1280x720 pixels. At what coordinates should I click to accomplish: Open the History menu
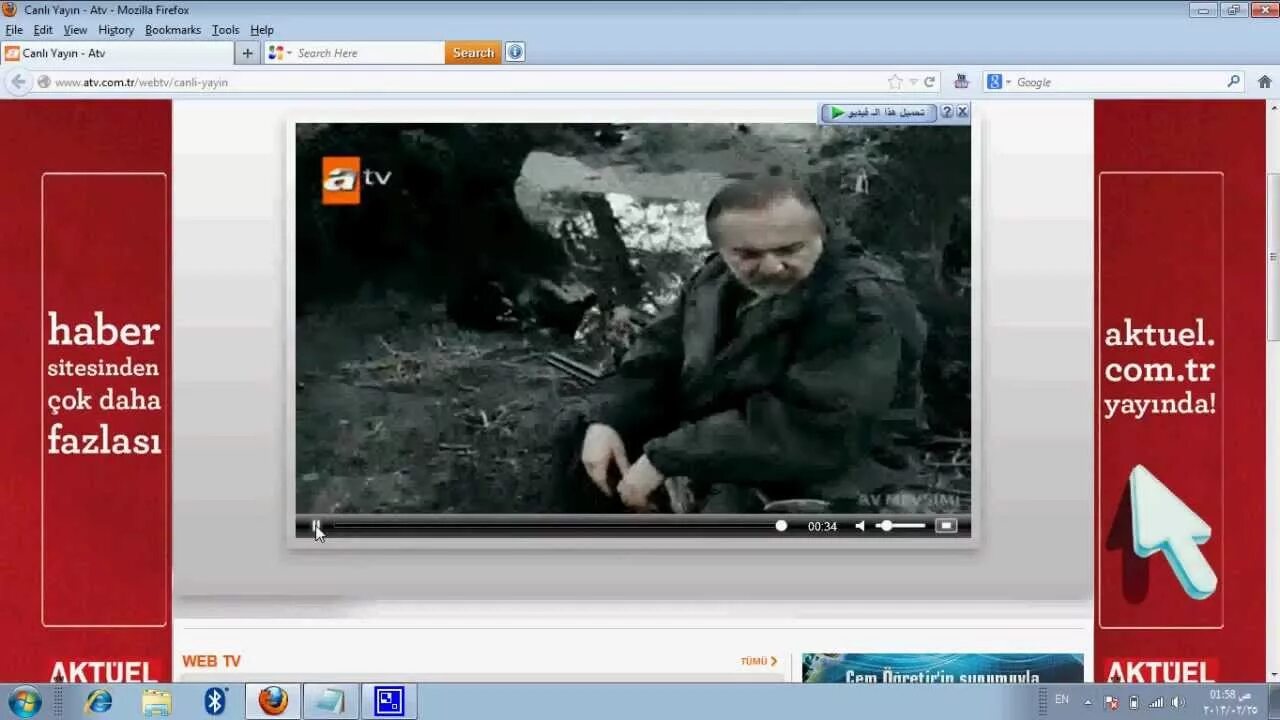click(116, 30)
